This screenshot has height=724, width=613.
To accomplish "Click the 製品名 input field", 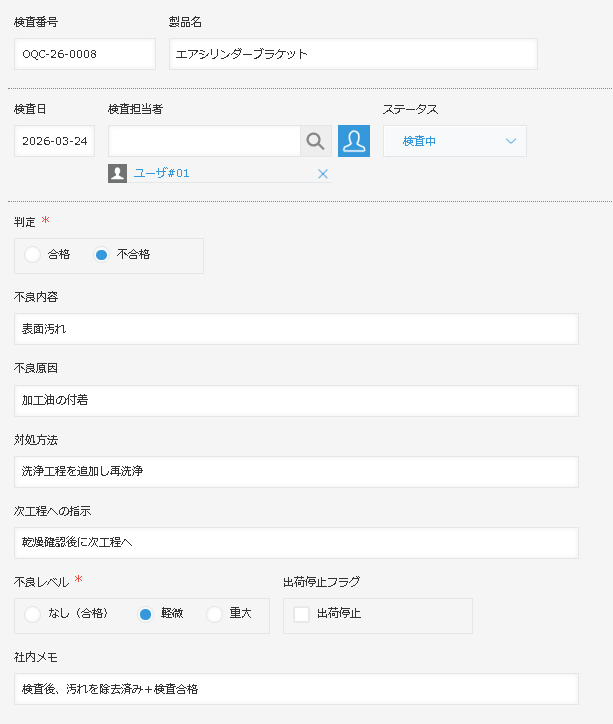I will click(x=352, y=54).
